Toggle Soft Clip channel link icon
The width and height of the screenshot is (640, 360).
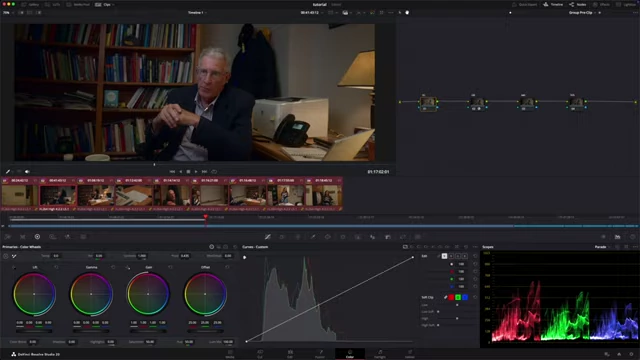[445, 298]
